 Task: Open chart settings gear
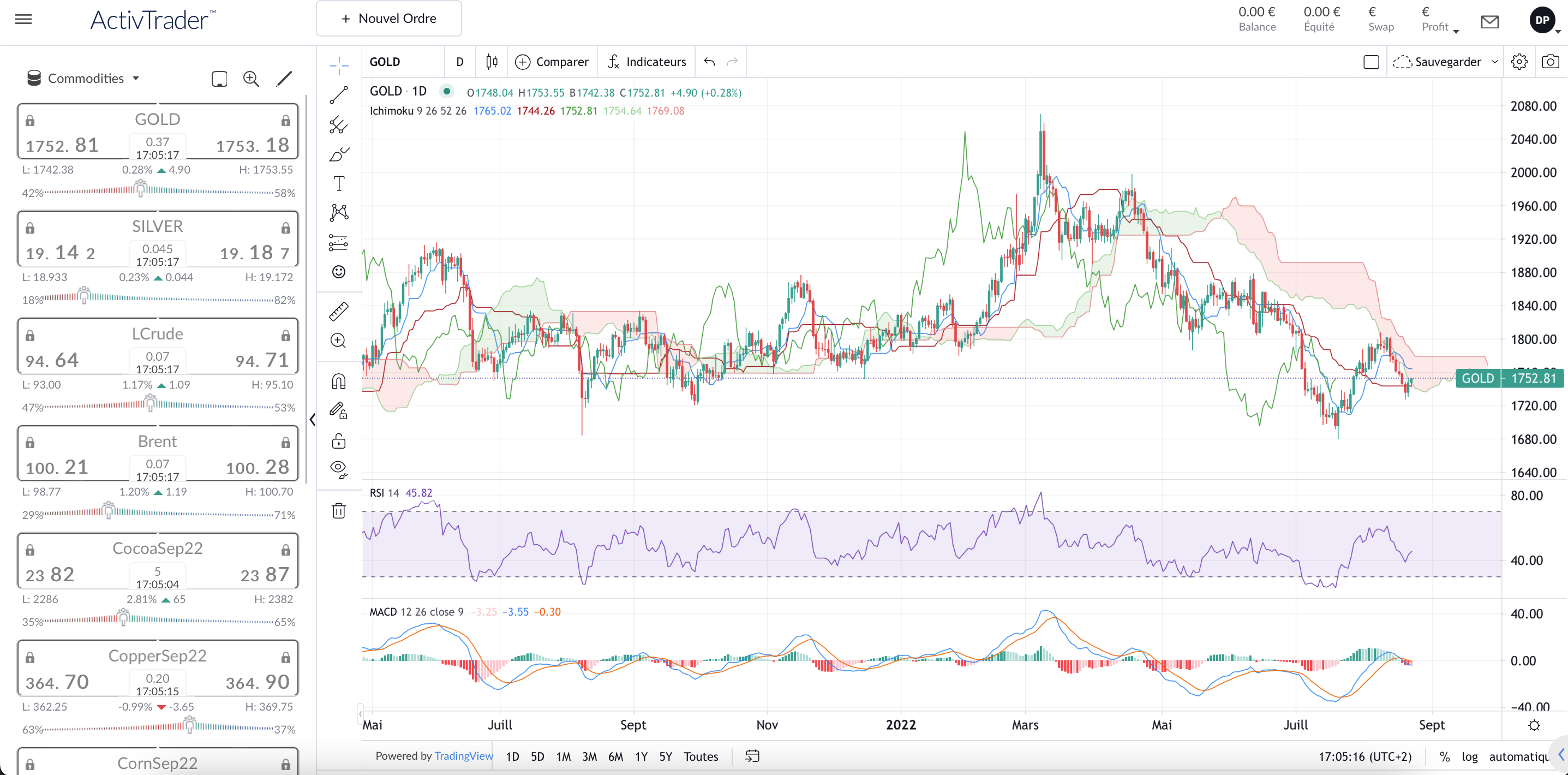[1519, 62]
